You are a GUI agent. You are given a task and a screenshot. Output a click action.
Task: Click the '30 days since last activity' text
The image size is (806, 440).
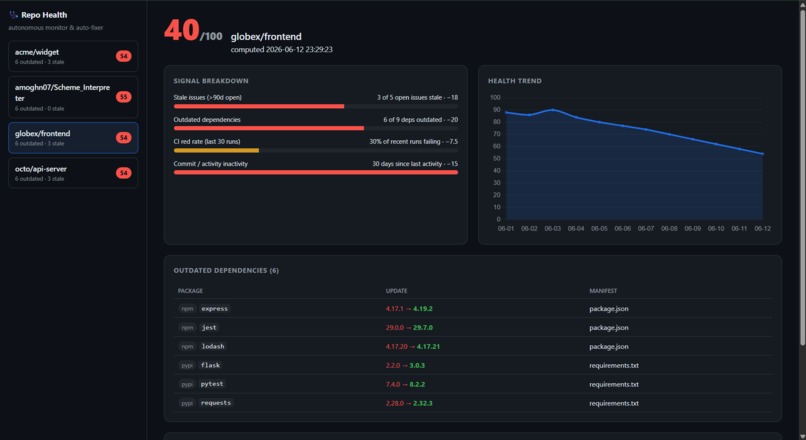407,163
